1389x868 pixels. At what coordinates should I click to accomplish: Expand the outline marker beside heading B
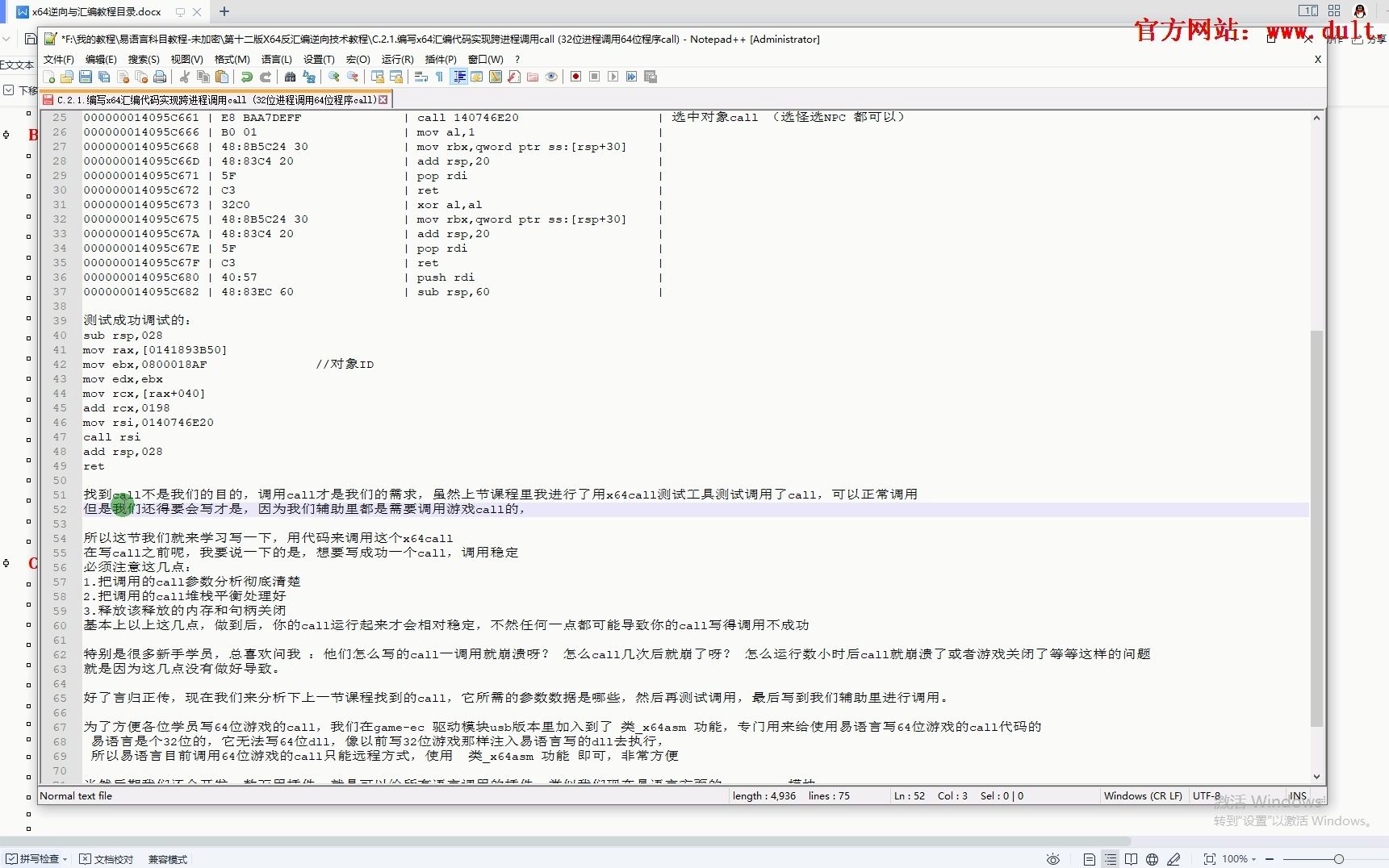pos(6,136)
